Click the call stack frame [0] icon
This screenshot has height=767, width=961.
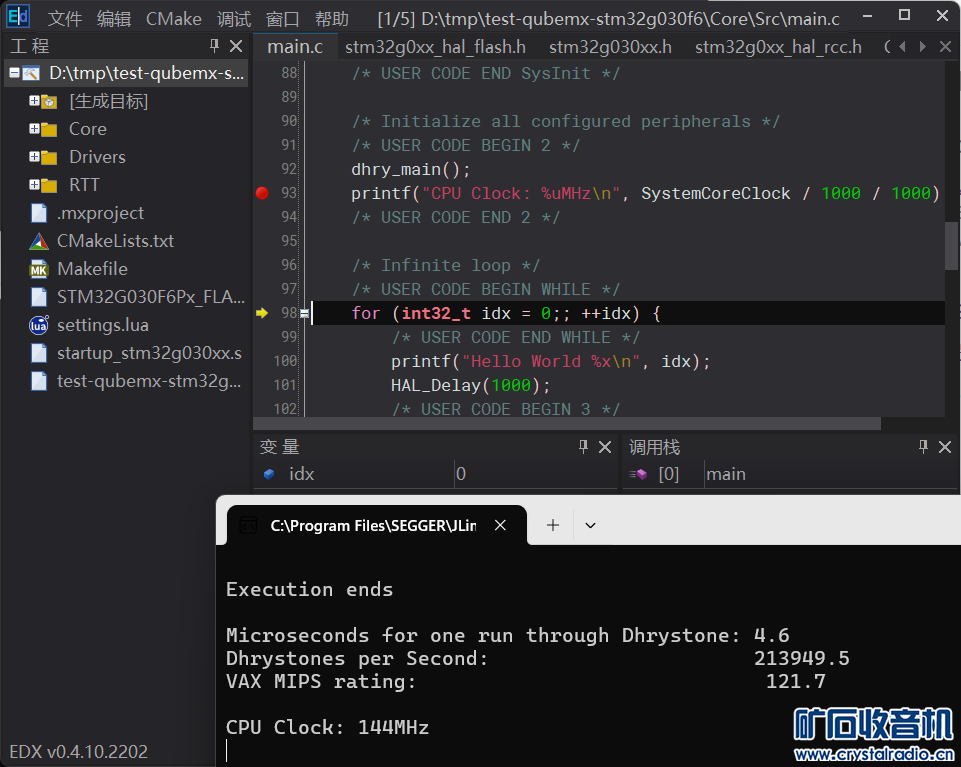[638, 474]
